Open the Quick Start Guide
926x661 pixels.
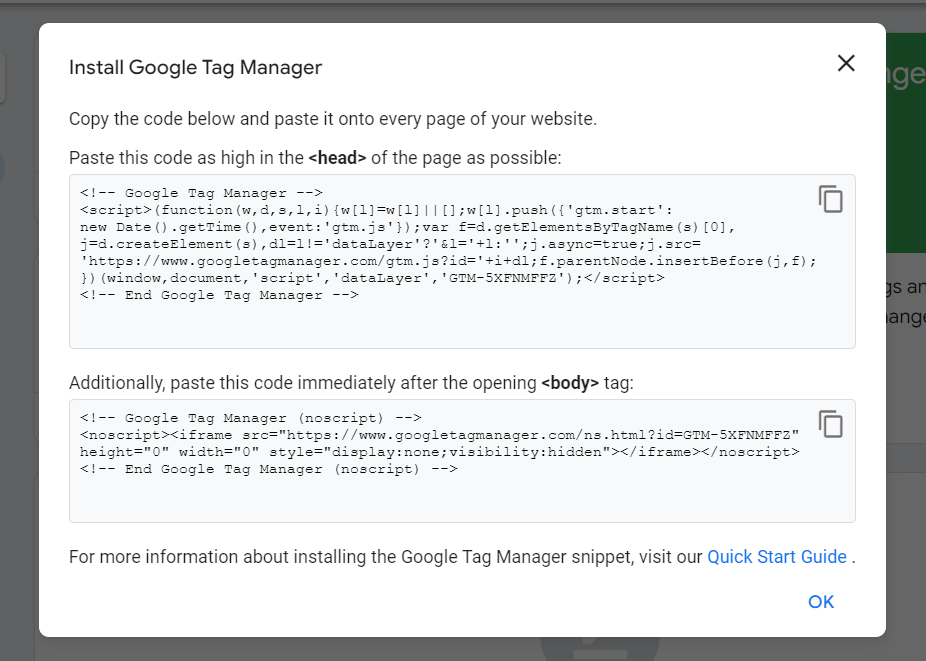(x=776, y=556)
